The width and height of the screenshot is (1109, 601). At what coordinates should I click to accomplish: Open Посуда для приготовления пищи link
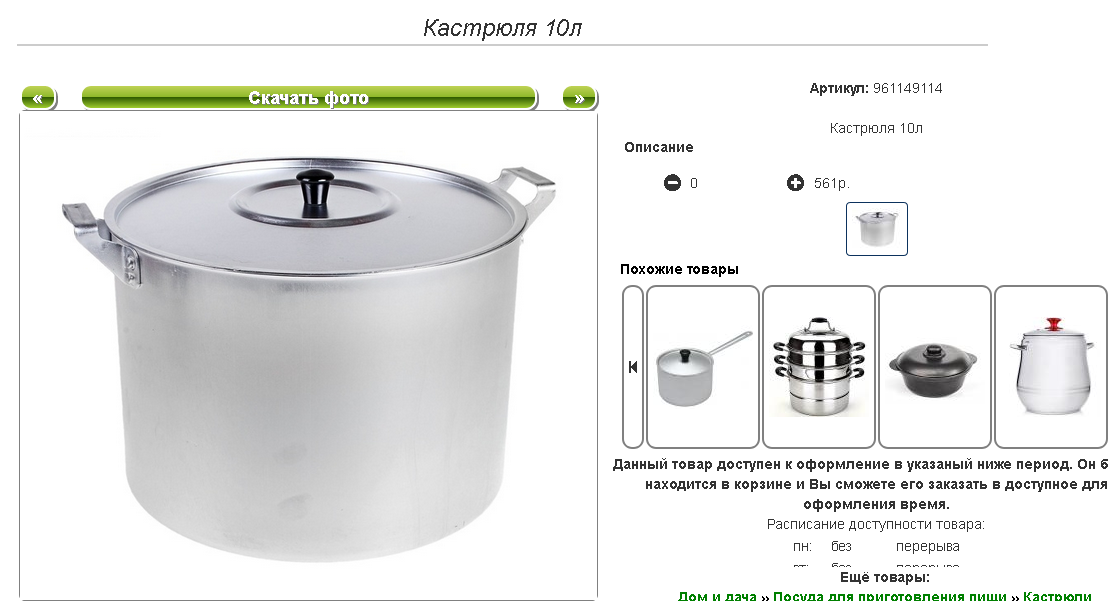click(890, 596)
